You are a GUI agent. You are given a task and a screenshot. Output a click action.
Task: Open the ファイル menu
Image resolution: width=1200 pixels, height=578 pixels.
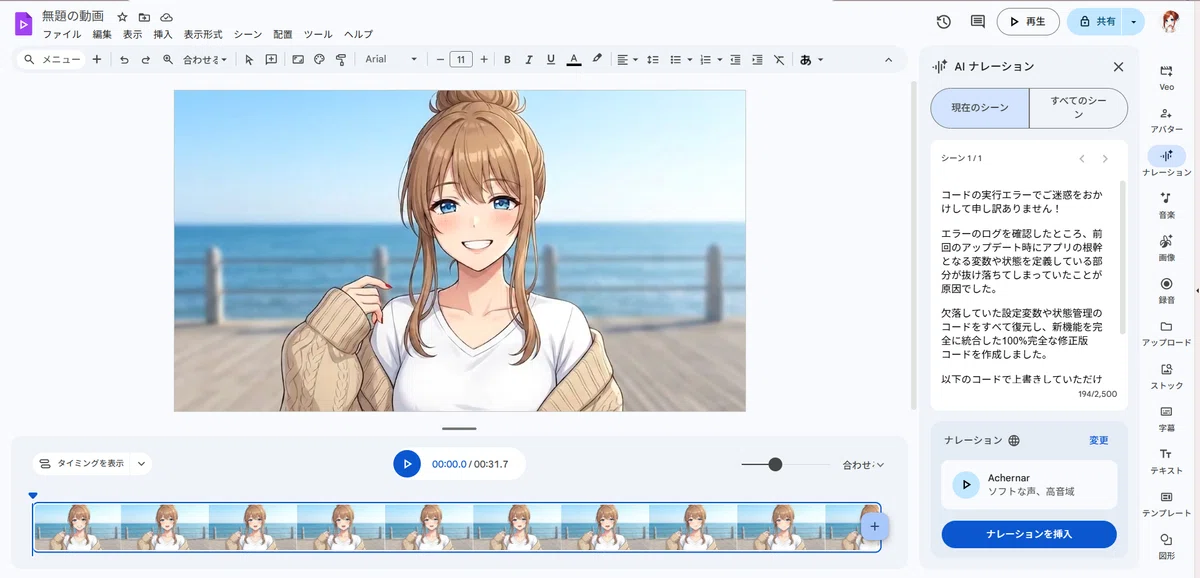(62, 34)
